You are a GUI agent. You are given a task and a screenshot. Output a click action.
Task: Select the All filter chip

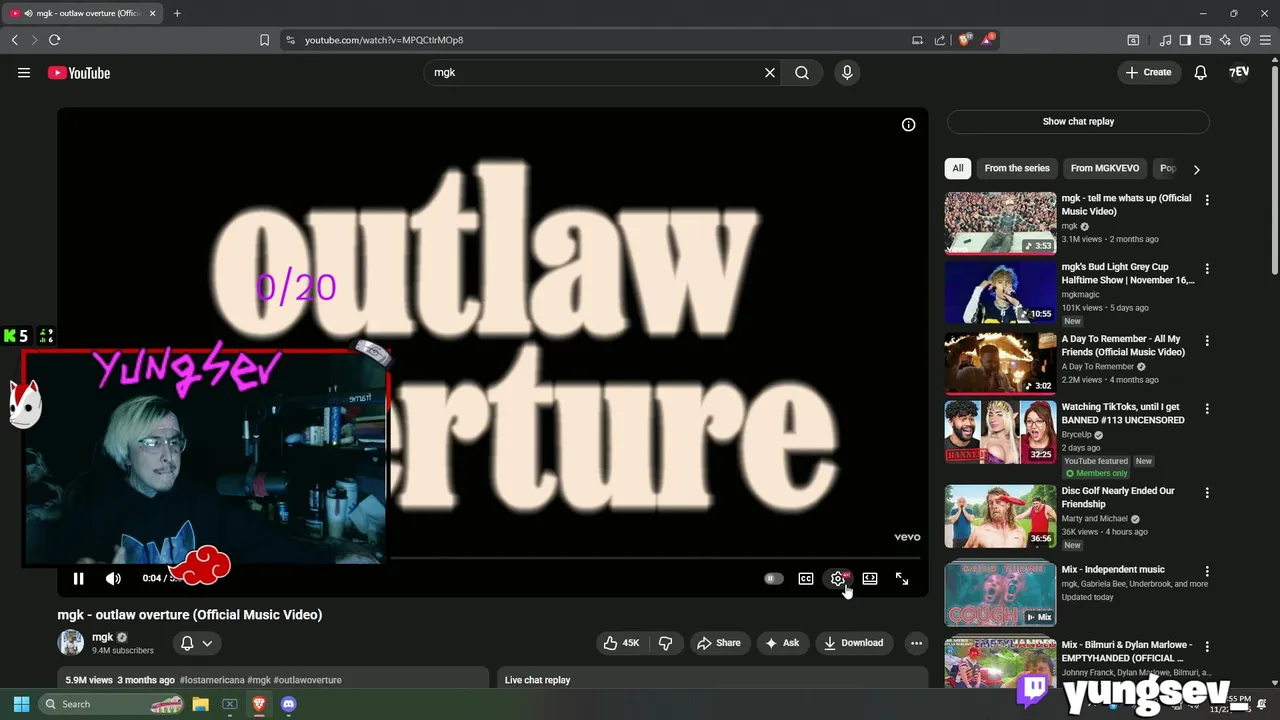958,168
